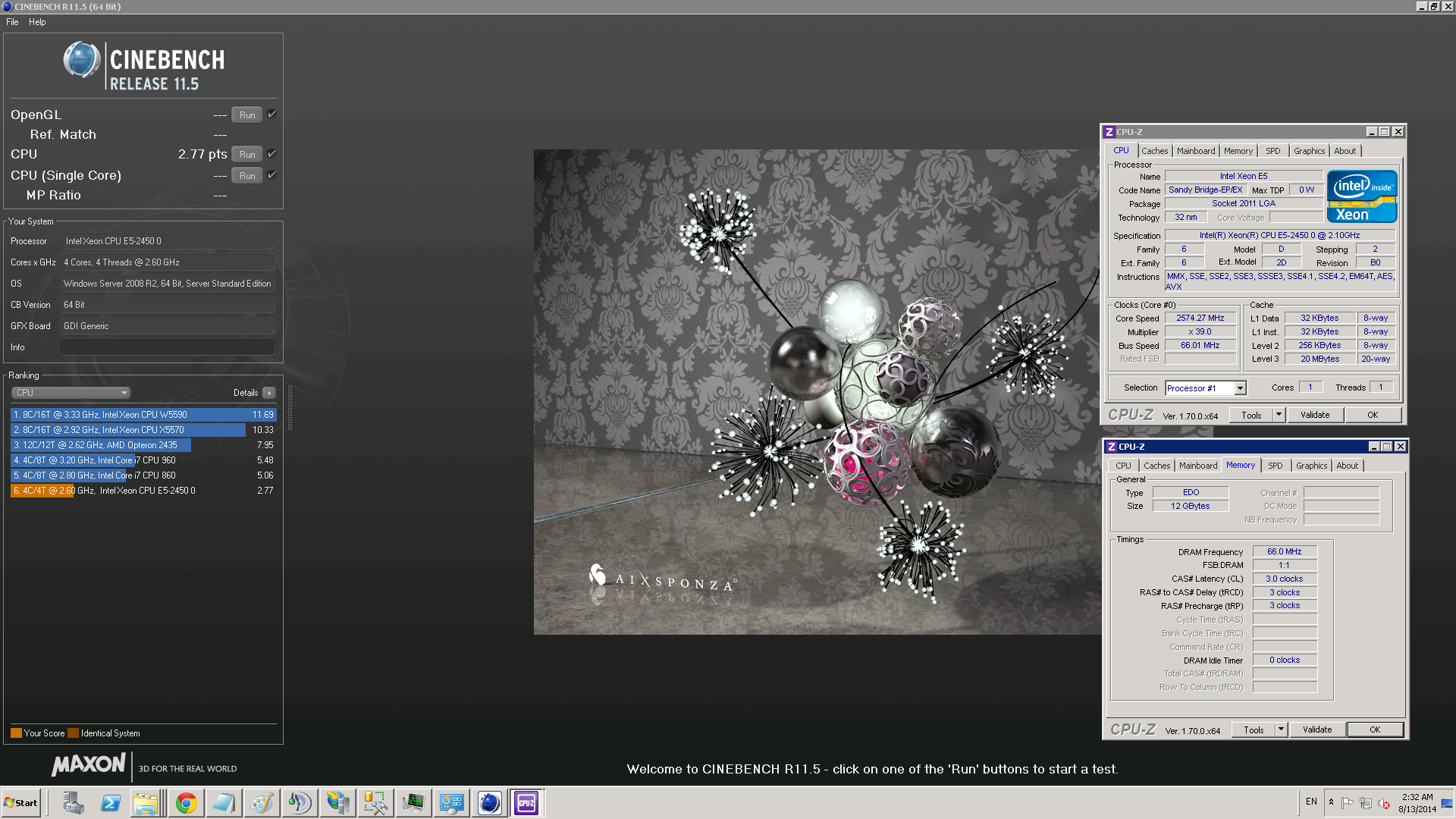This screenshot has width=1456, height=819.
Task: Show hidden tray icons chevron
Action: pos(1331,802)
